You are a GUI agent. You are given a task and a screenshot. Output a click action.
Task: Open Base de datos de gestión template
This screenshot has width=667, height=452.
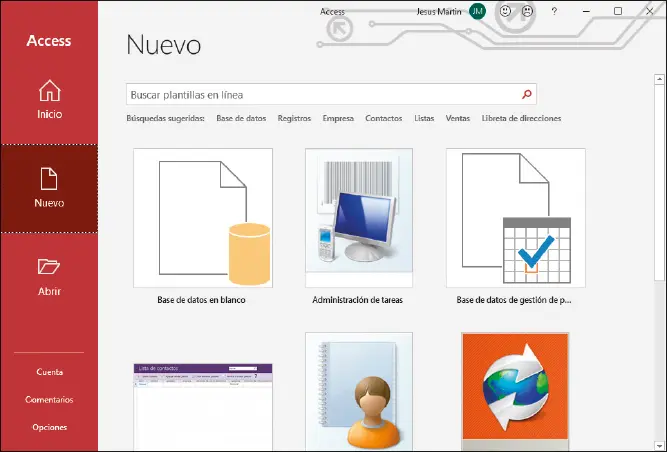click(x=515, y=218)
